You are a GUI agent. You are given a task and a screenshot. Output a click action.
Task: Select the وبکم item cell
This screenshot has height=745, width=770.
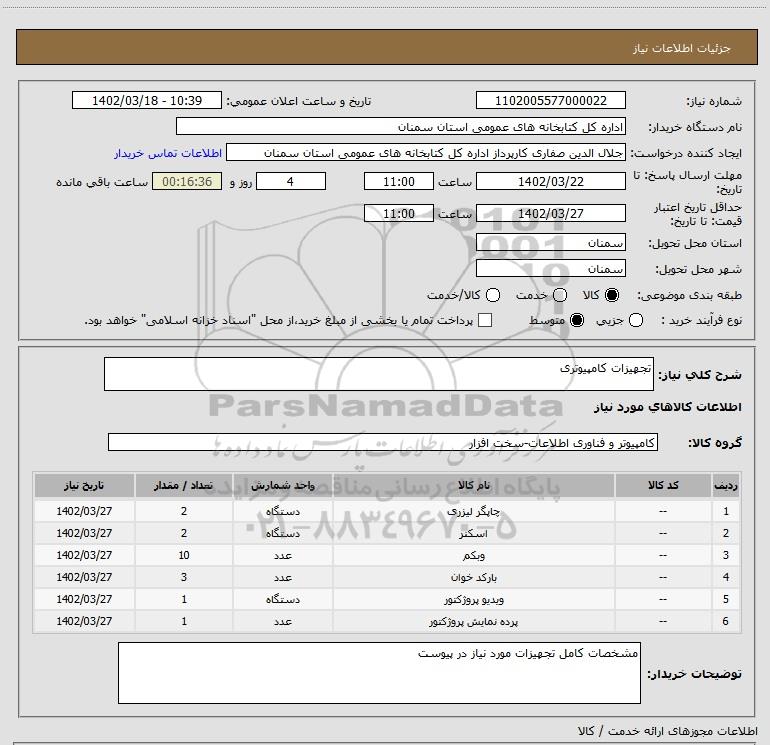(474, 555)
